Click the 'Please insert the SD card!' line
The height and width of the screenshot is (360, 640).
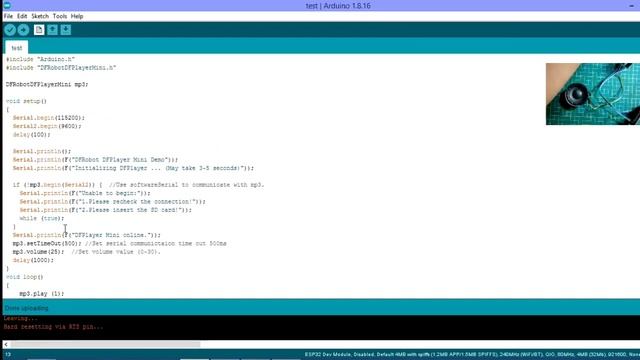click(105, 210)
